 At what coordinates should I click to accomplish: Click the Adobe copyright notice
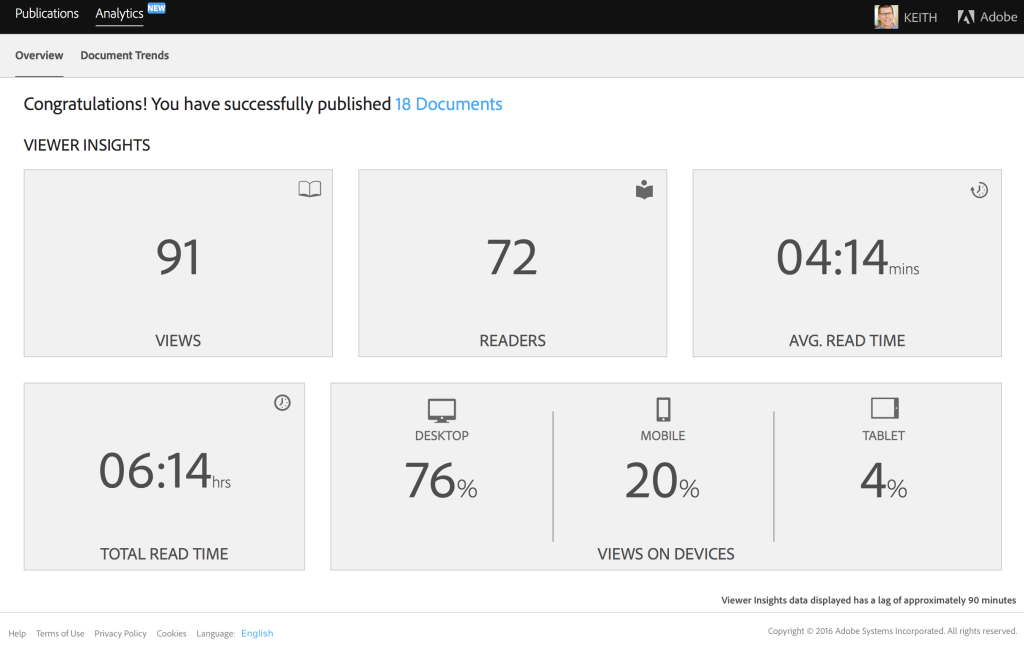coord(892,631)
